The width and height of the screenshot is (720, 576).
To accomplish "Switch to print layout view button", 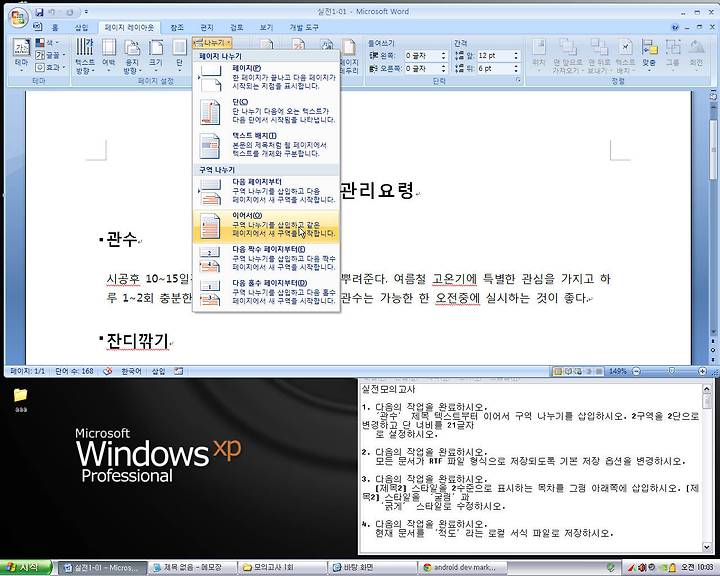I will (558, 371).
